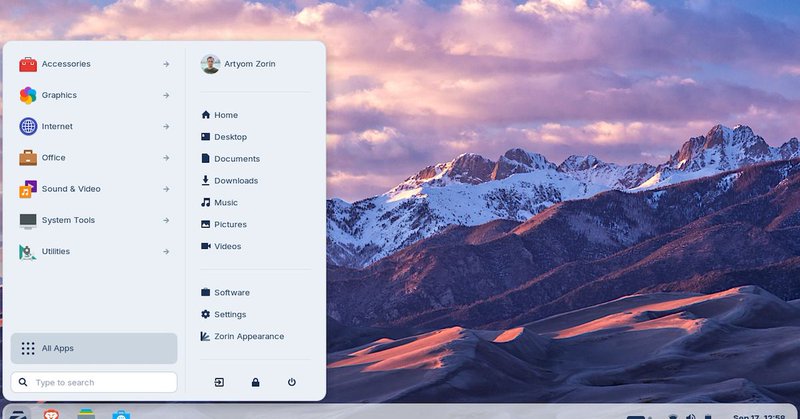Click the Artyom Zorin user profile
800x419 pixels.
click(x=238, y=64)
